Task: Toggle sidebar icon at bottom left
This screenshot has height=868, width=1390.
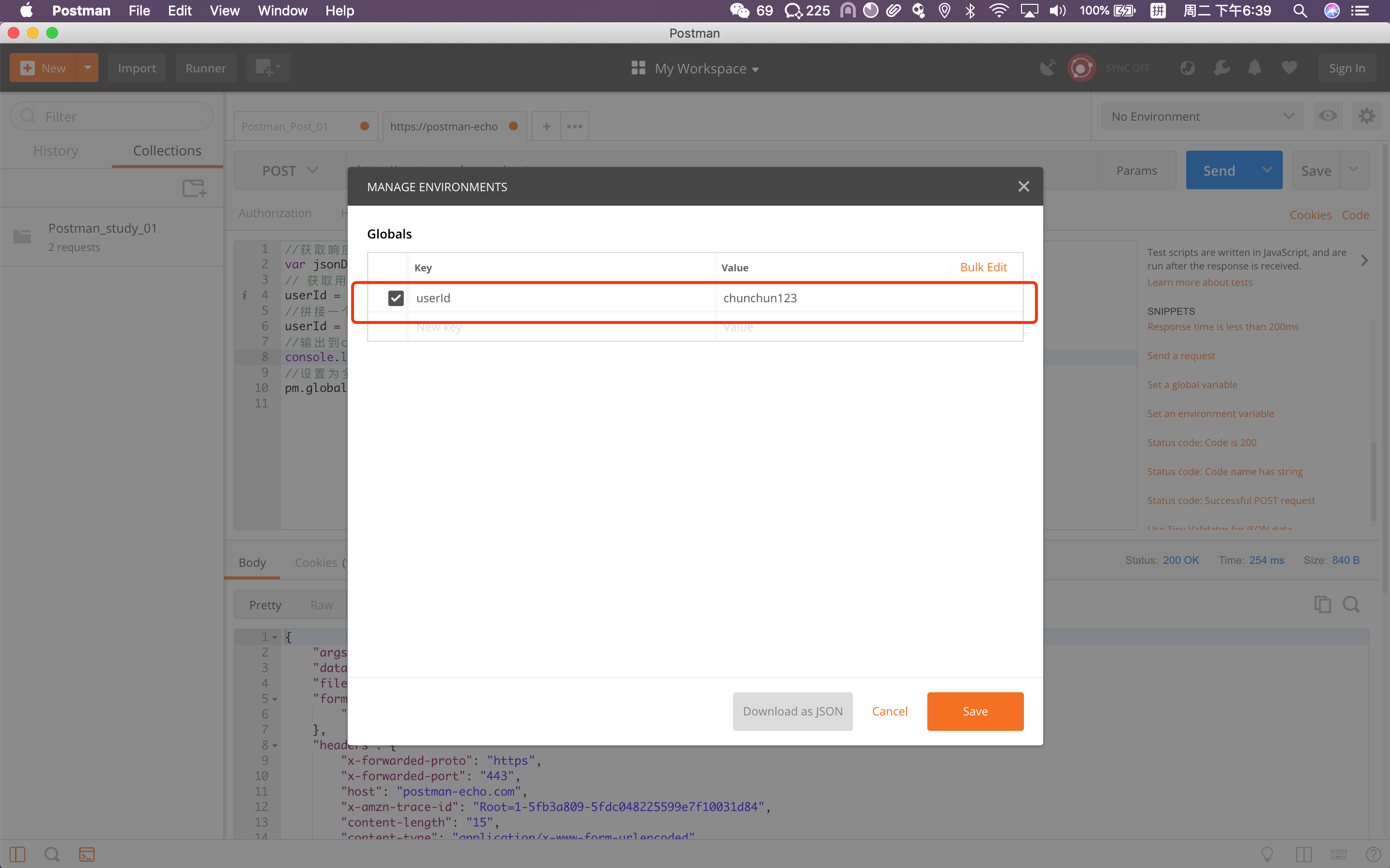Action: click(x=17, y=854)
